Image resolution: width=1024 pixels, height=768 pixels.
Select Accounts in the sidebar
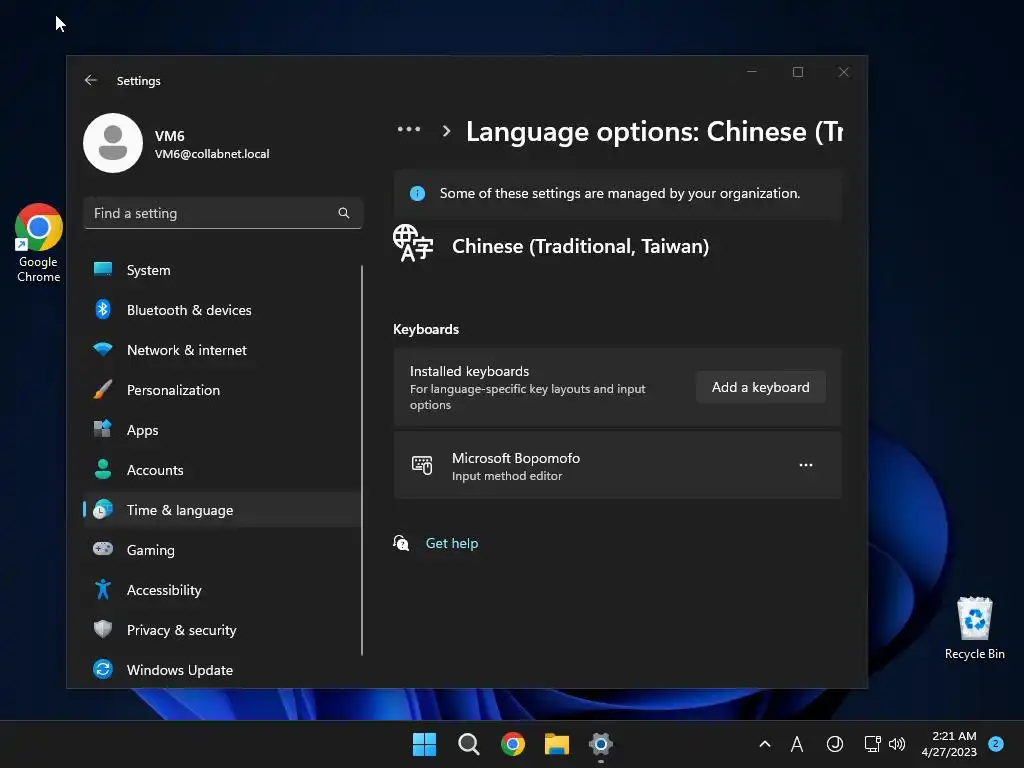click(x=222, y=470)
